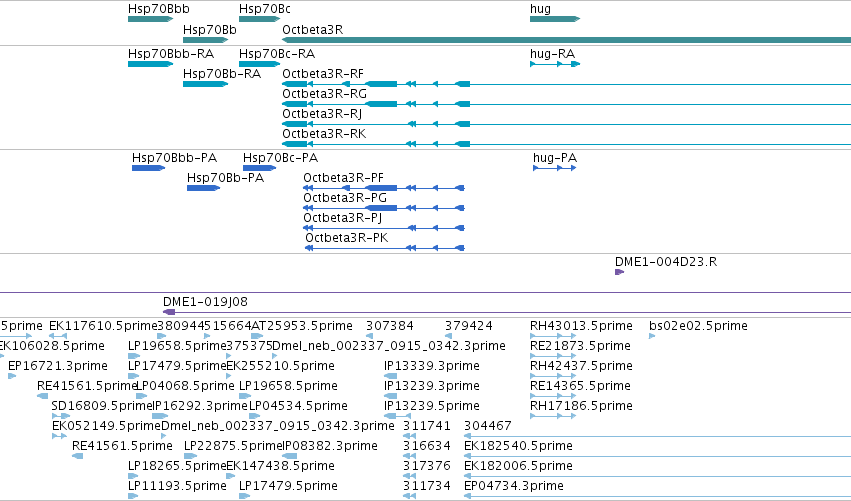
Task: Select the SD16809.5prime EST label
Action: pyautogui.click(x=103, y=406)
